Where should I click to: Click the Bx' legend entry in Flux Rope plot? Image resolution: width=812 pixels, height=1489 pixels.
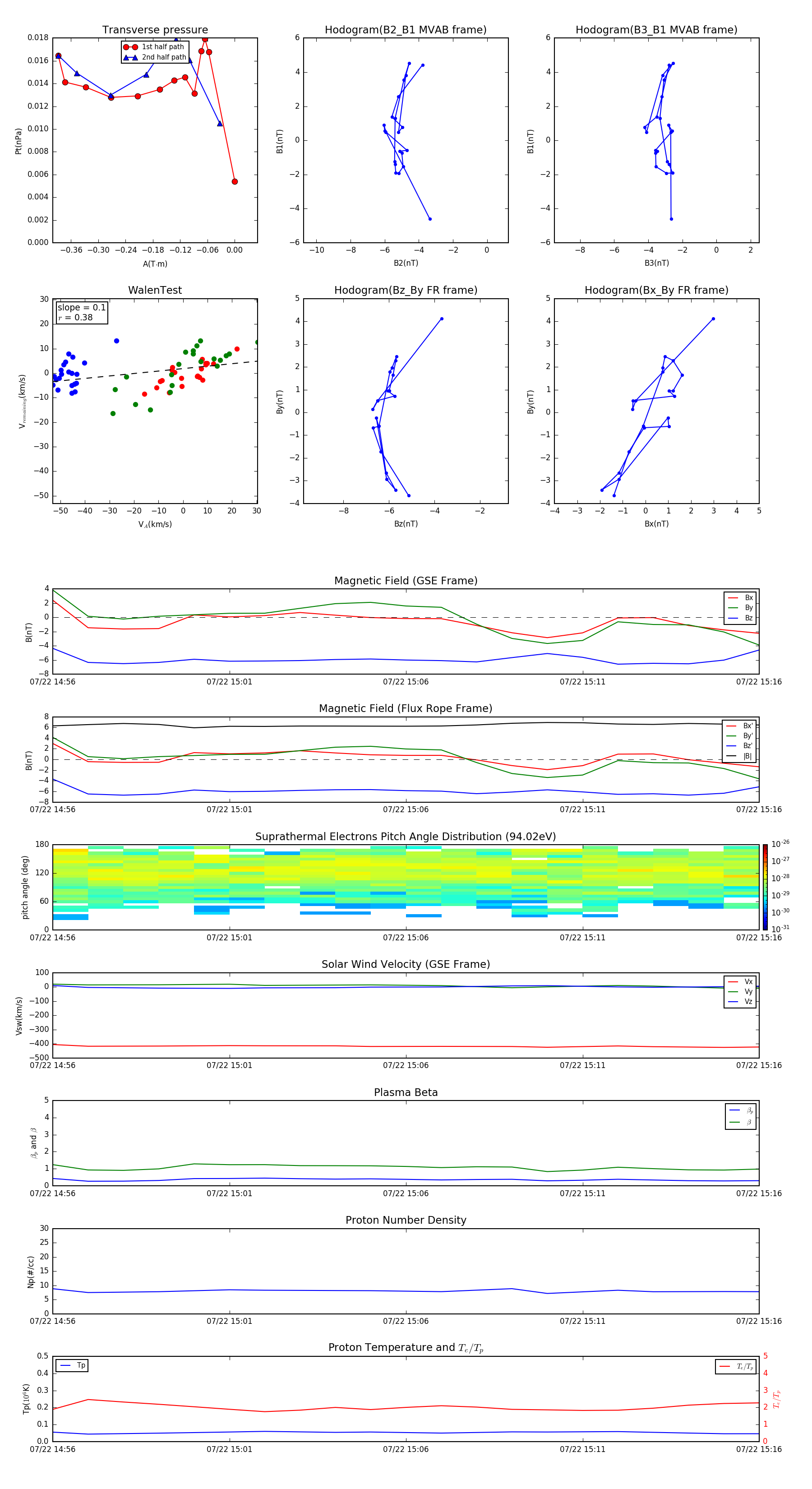(x=740, y=726)
